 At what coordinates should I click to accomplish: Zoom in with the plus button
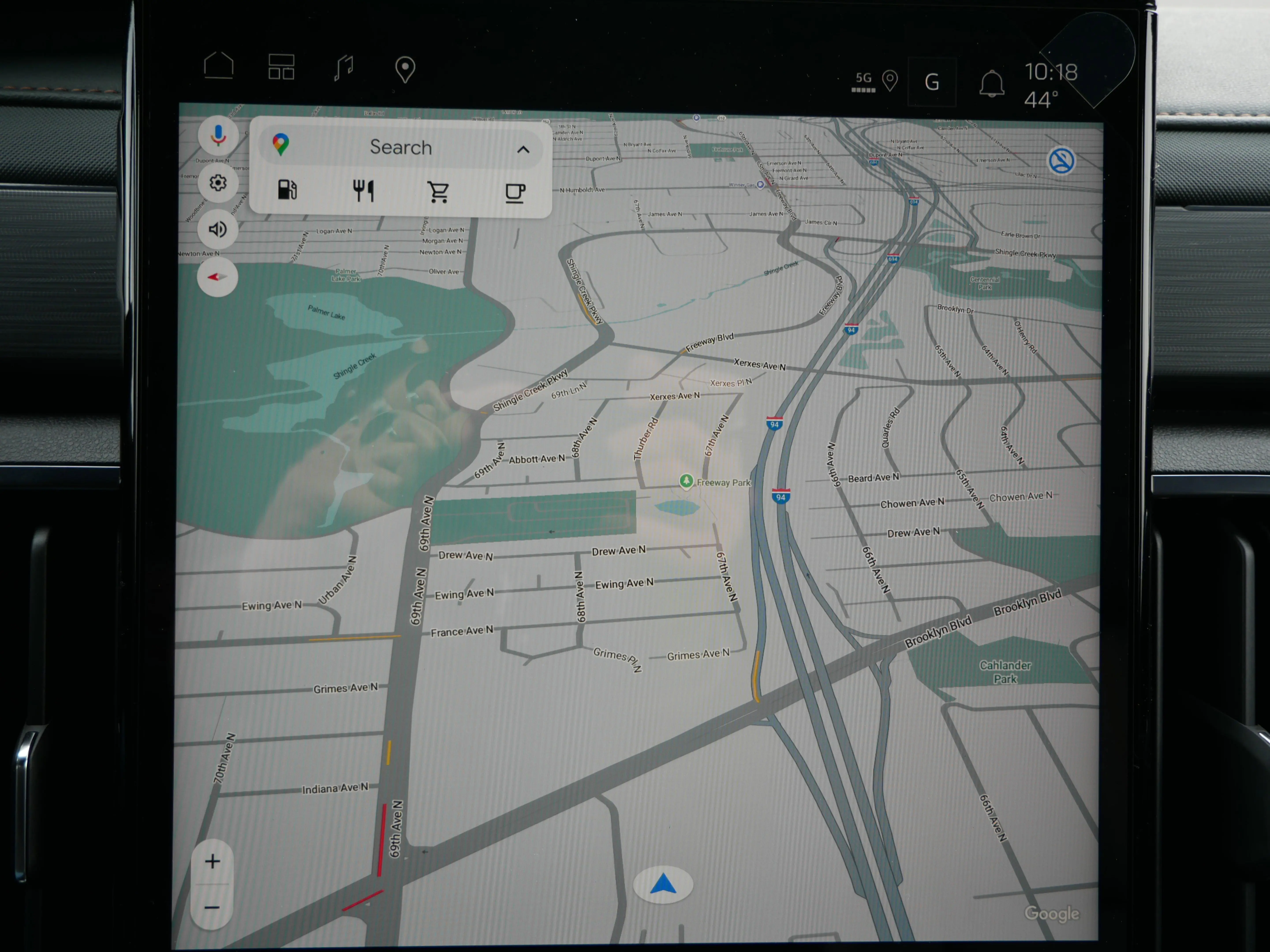[212, 861]
